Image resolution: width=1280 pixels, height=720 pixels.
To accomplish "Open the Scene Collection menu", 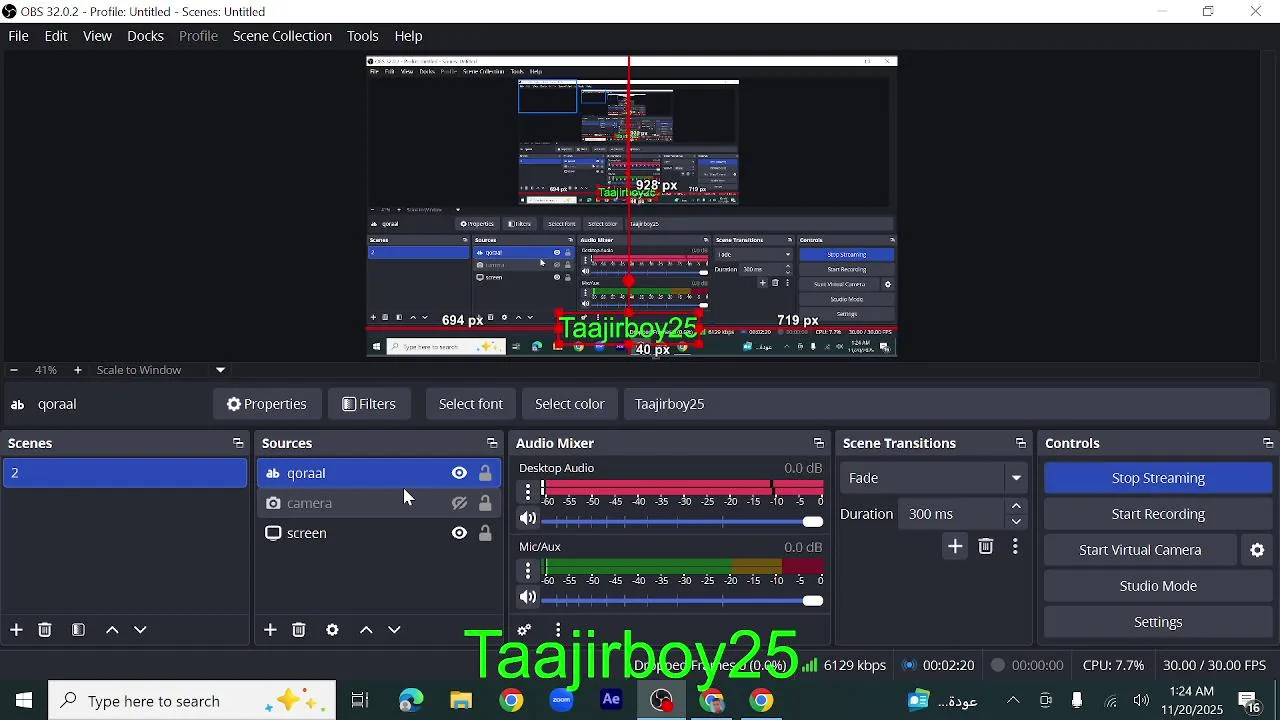I will point(282,36).
